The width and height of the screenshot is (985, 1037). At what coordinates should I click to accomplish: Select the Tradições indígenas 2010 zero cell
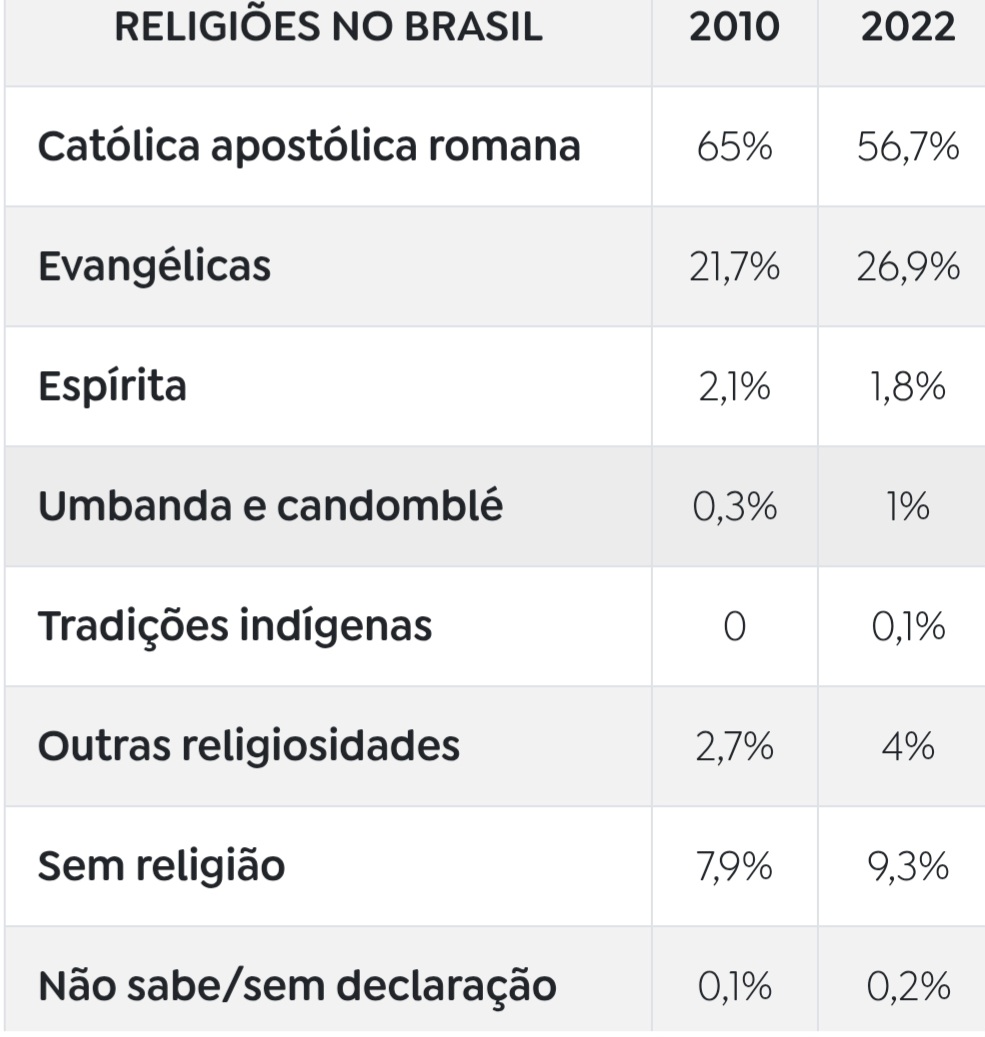click(x=734, y=627)
